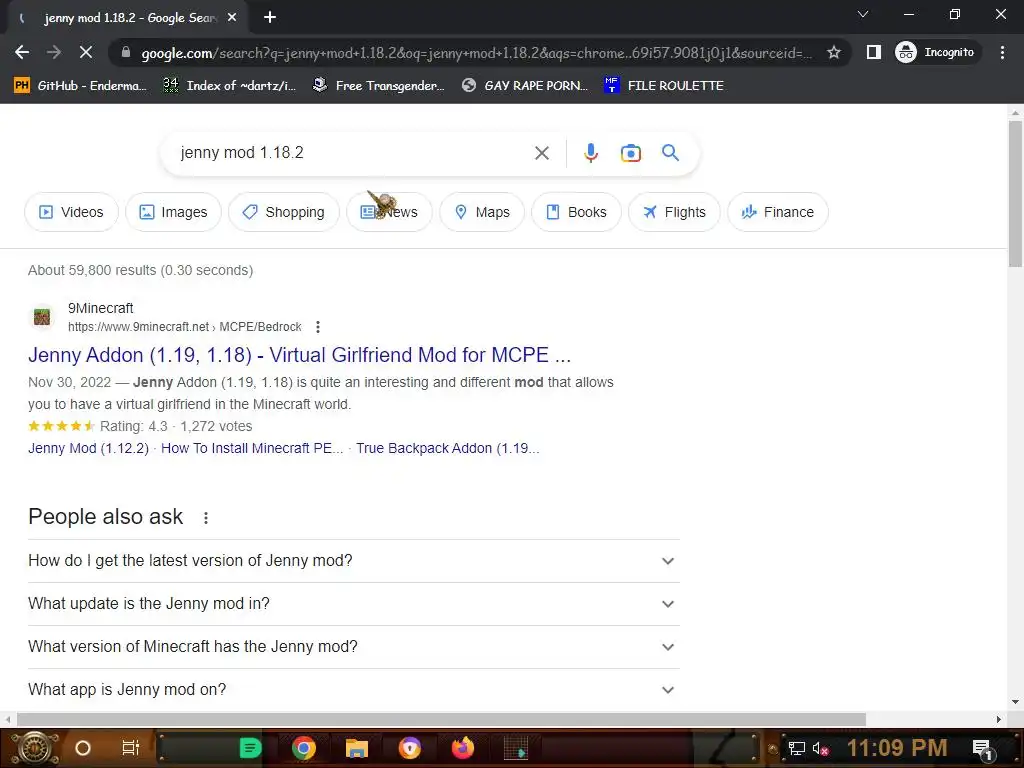Open the purple shield browser on taskbar

(x=409, y=748)
